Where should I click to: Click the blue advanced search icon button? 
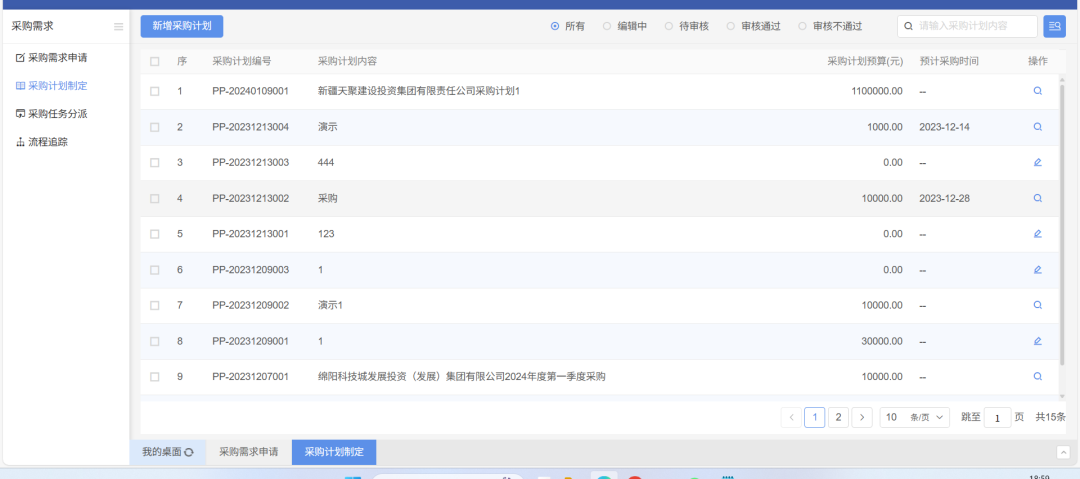[1054, 26]
